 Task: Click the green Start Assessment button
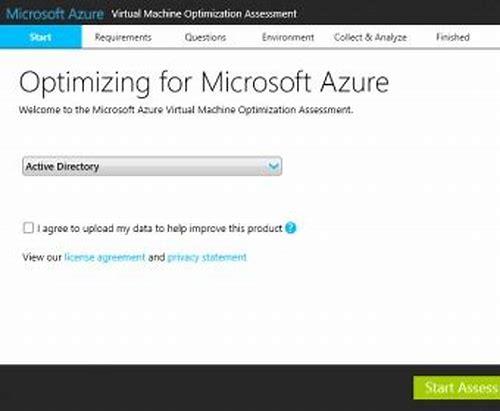coord(457,388)
